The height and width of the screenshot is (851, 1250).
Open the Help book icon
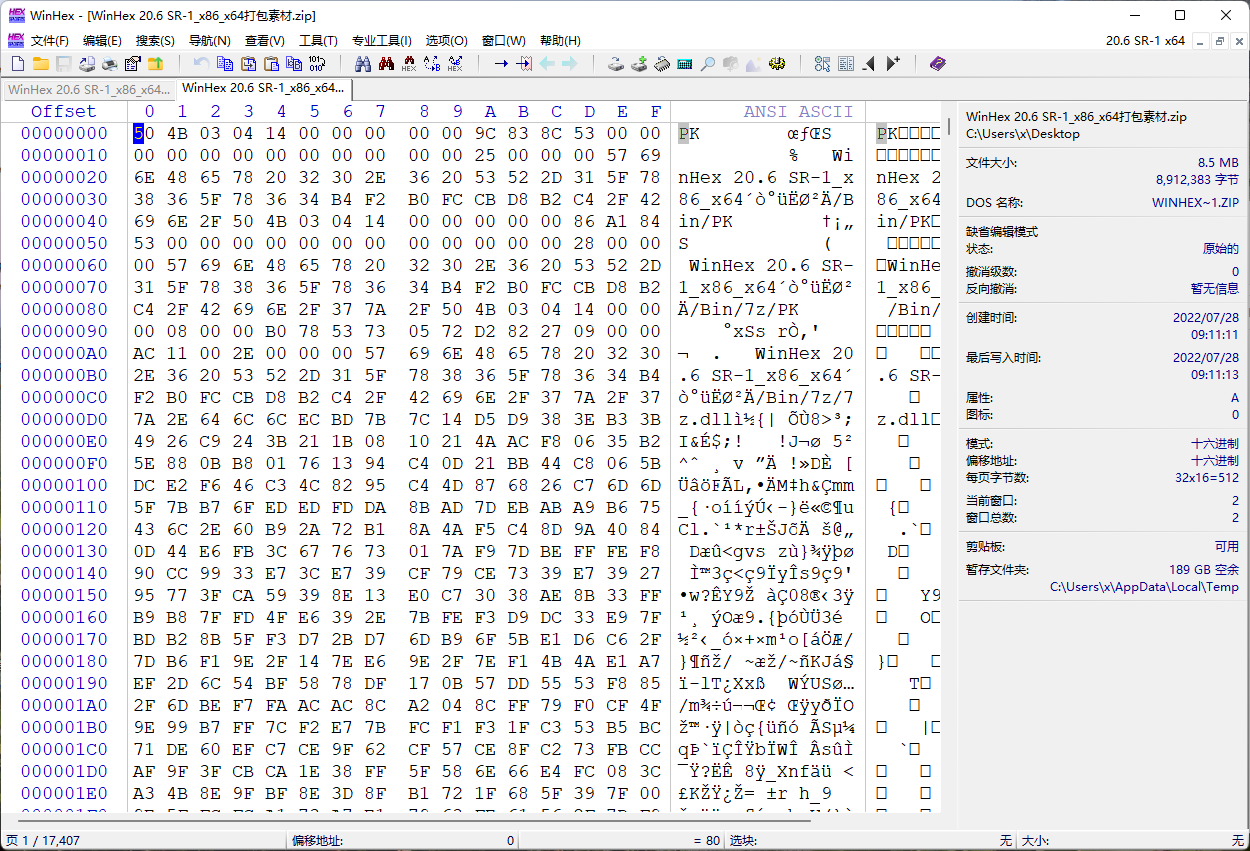point(937,64)
